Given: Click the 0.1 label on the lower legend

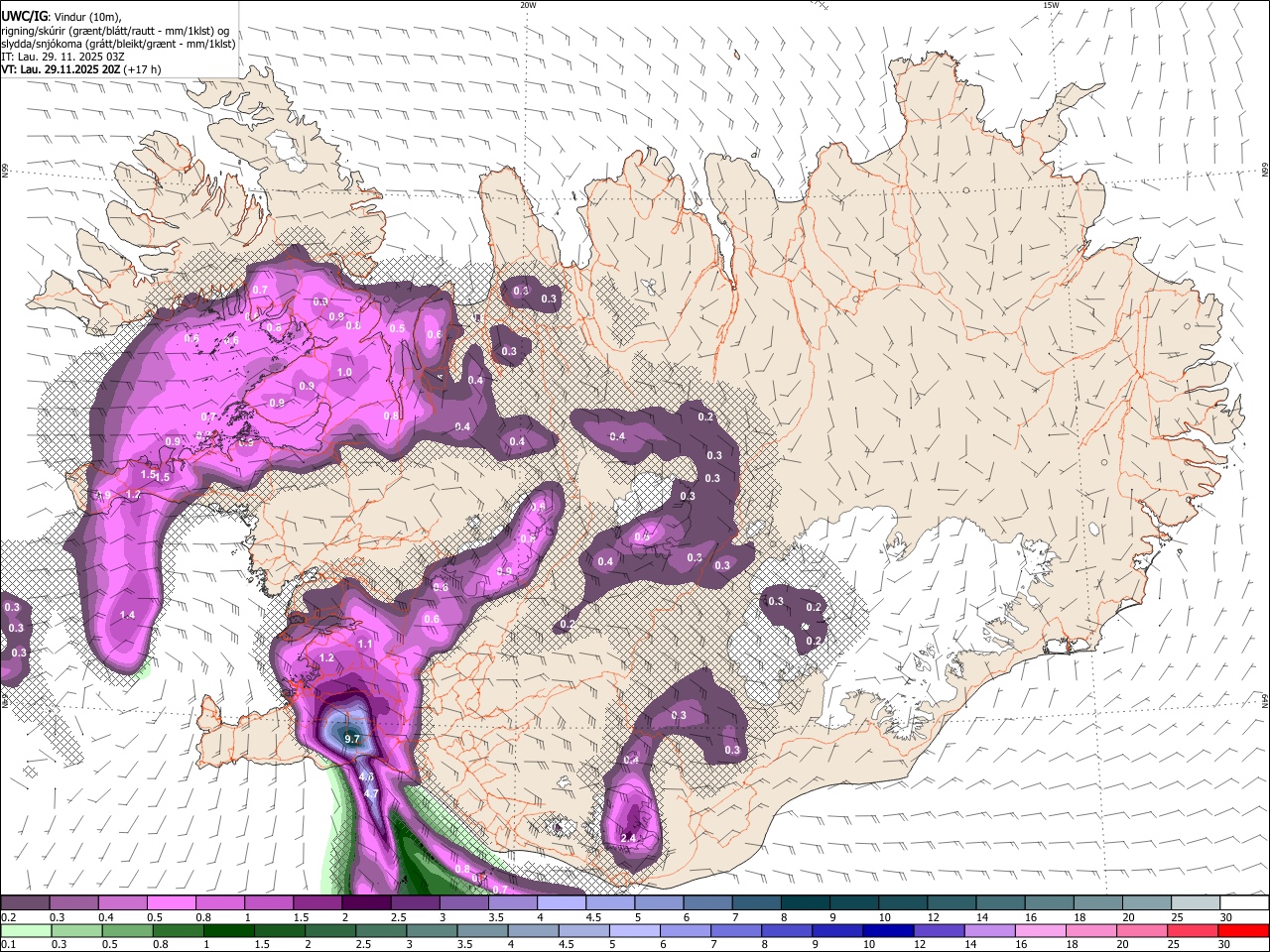Looking at the screenshot, I should click(x=9, y=945).
